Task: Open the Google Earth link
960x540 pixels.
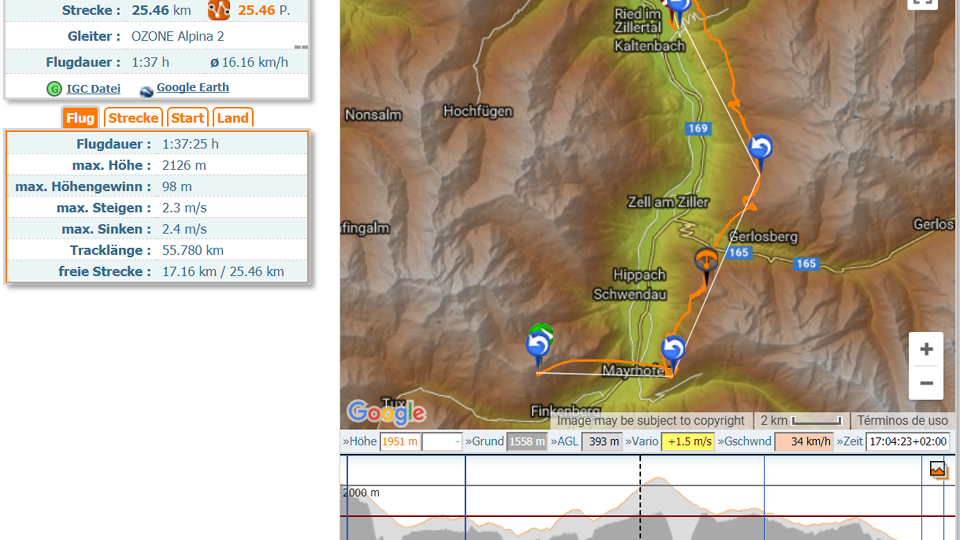Action: 192,87
